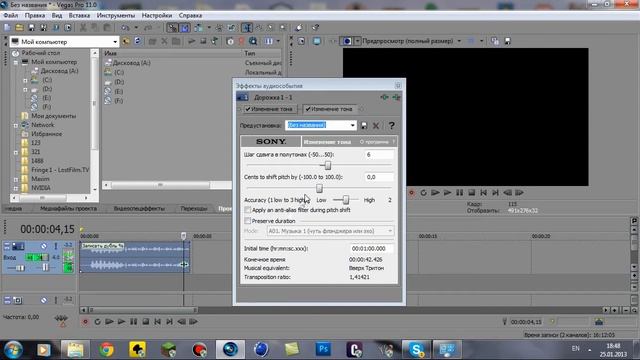Viewport: 640px width, 360px height.
Task: Open plug-in help question mark
Action: click(391, 125)
